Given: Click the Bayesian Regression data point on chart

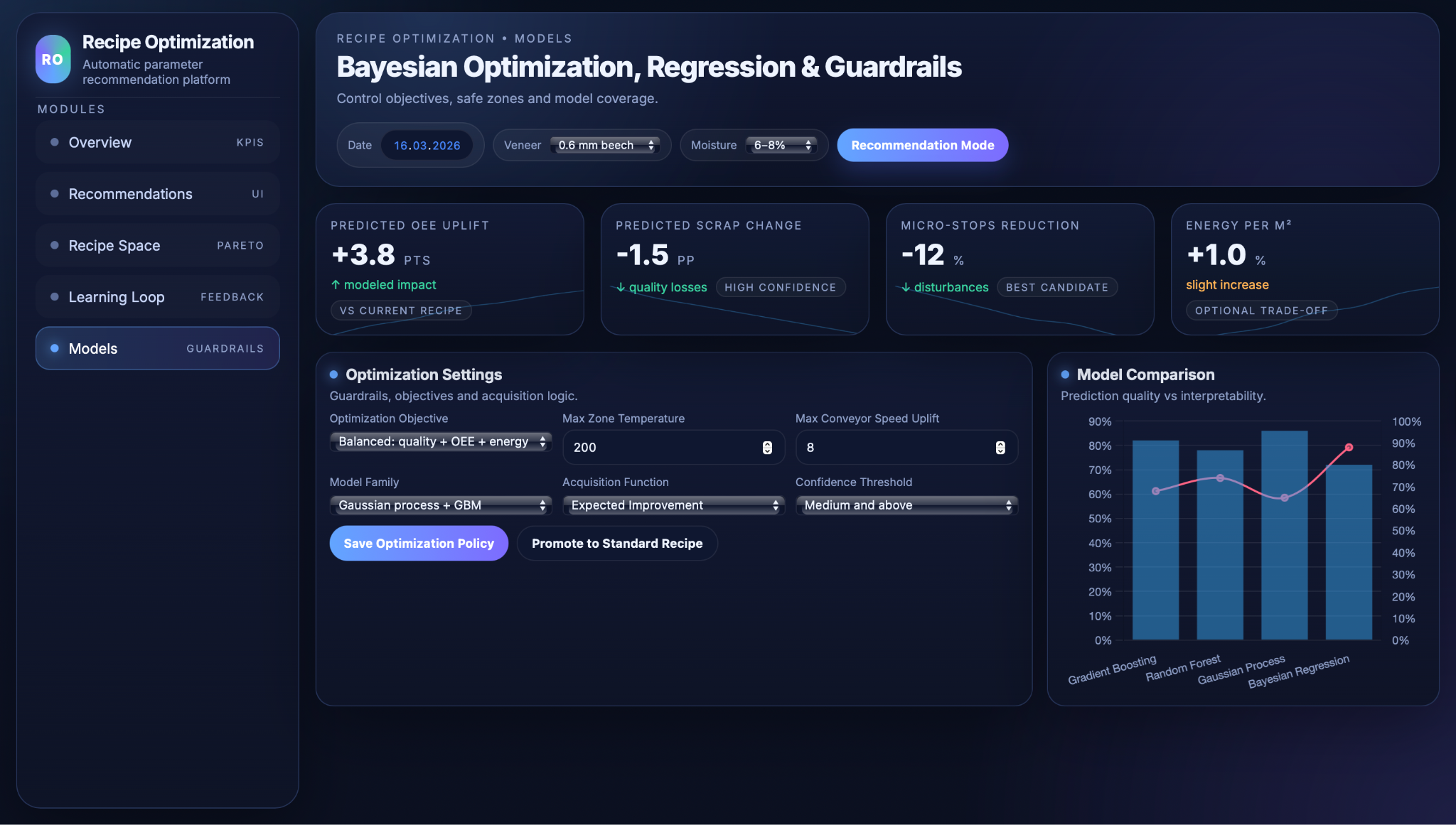Looking at the screenshot, I should point(1349,448).
